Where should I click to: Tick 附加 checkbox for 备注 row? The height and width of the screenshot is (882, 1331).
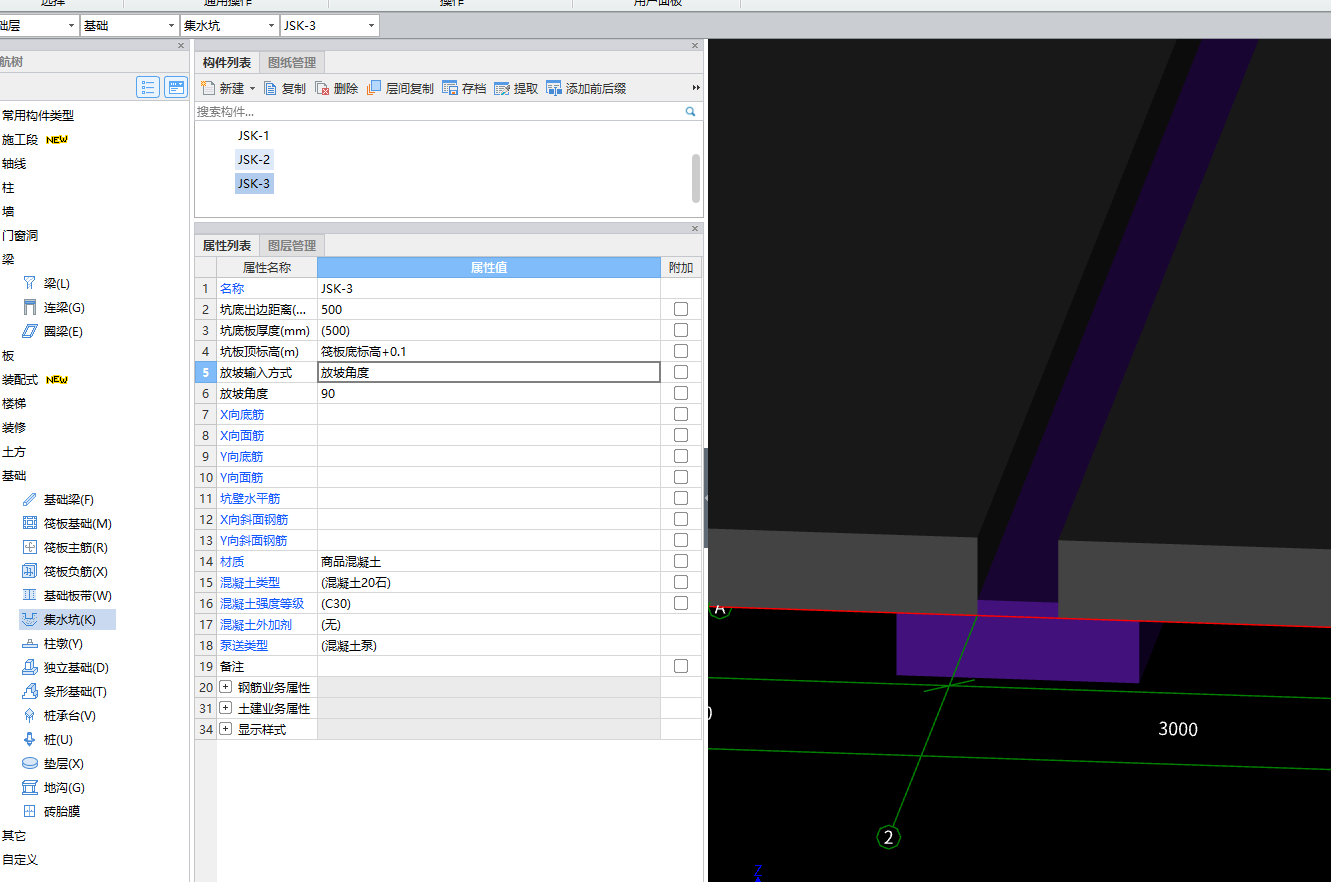681,666
